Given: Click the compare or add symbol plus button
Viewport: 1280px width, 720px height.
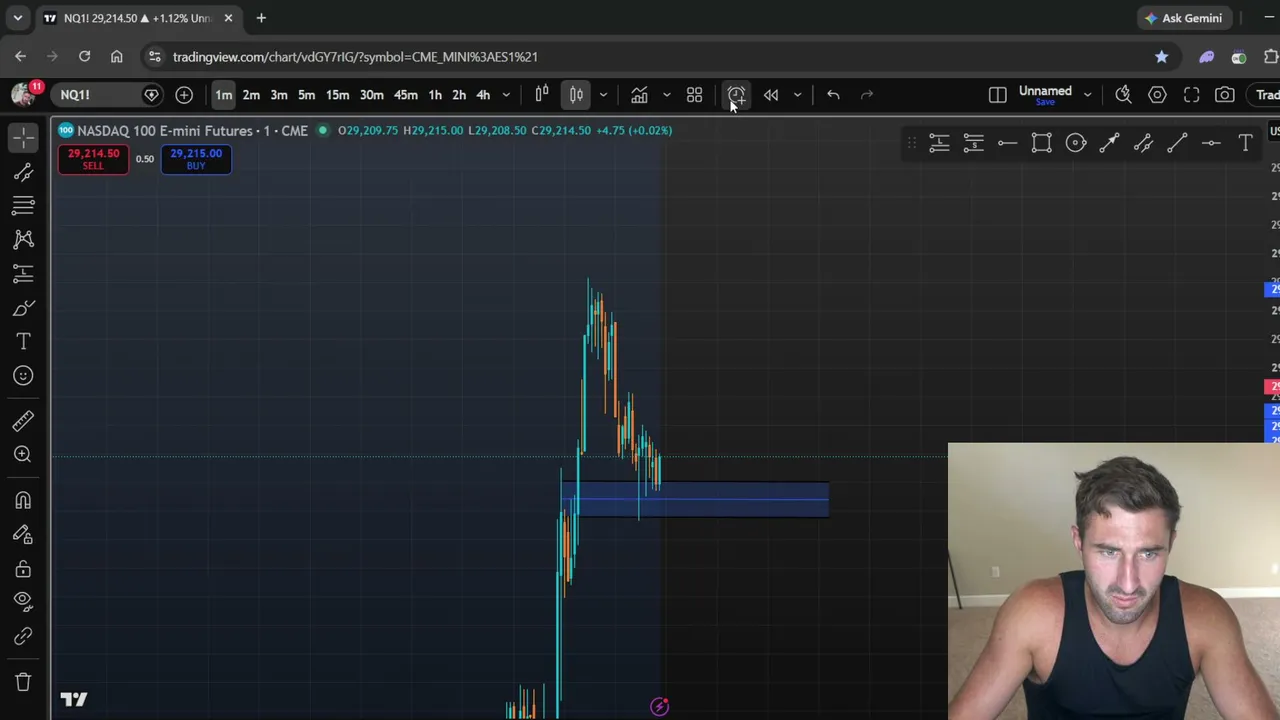Looking at the screenshot, I should 184,95.
